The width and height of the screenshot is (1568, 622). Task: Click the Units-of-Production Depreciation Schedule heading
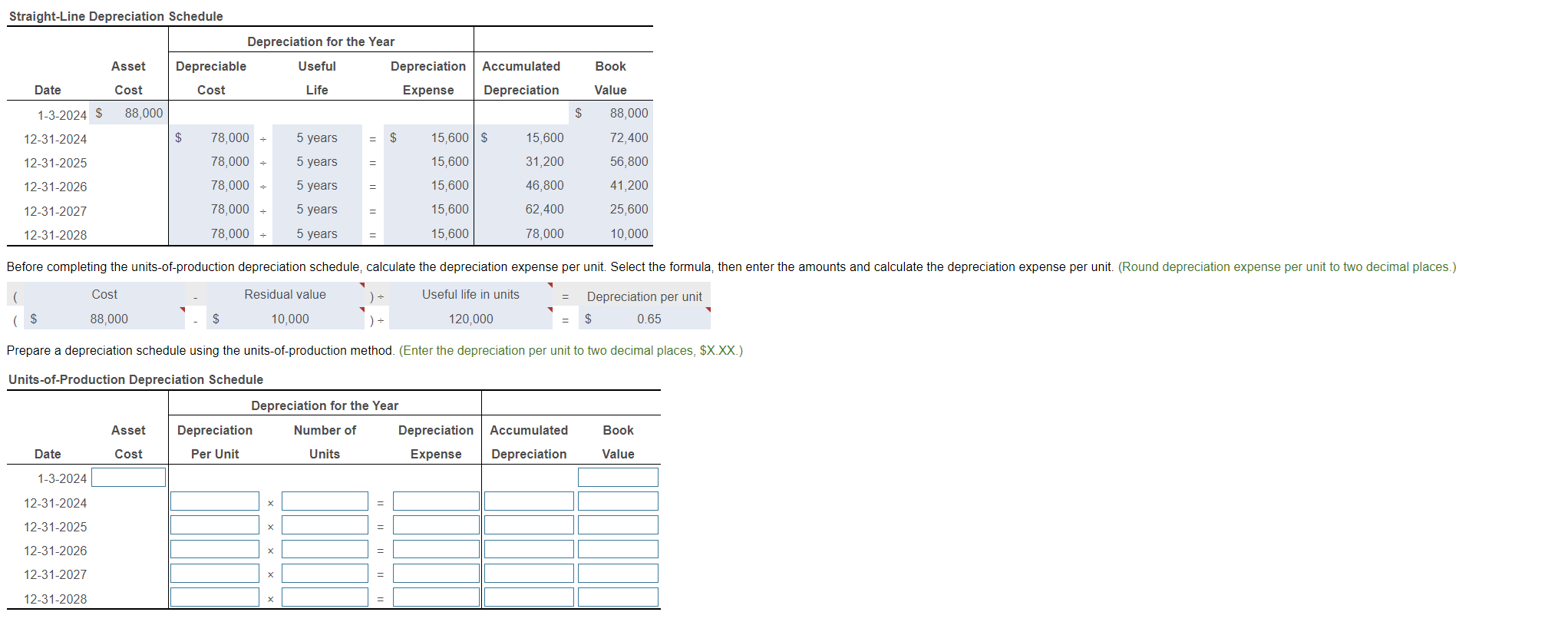[x=136, y=379]
